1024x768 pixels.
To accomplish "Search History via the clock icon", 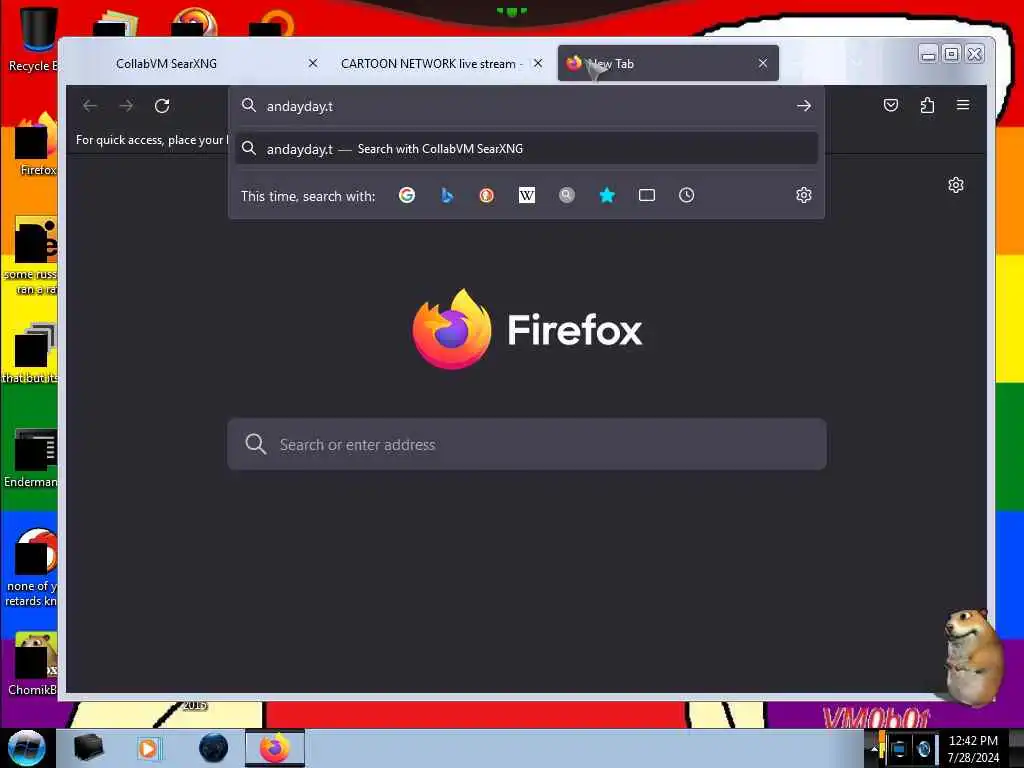I will tap(686, 195).
